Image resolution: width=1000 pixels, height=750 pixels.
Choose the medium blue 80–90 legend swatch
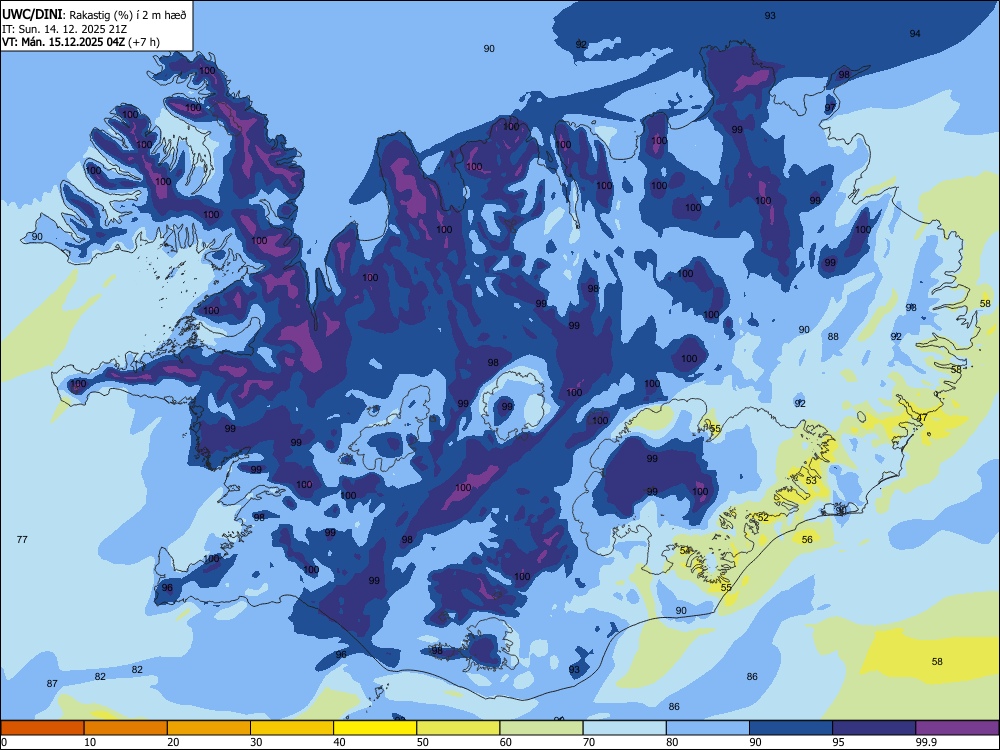point(707,728)
